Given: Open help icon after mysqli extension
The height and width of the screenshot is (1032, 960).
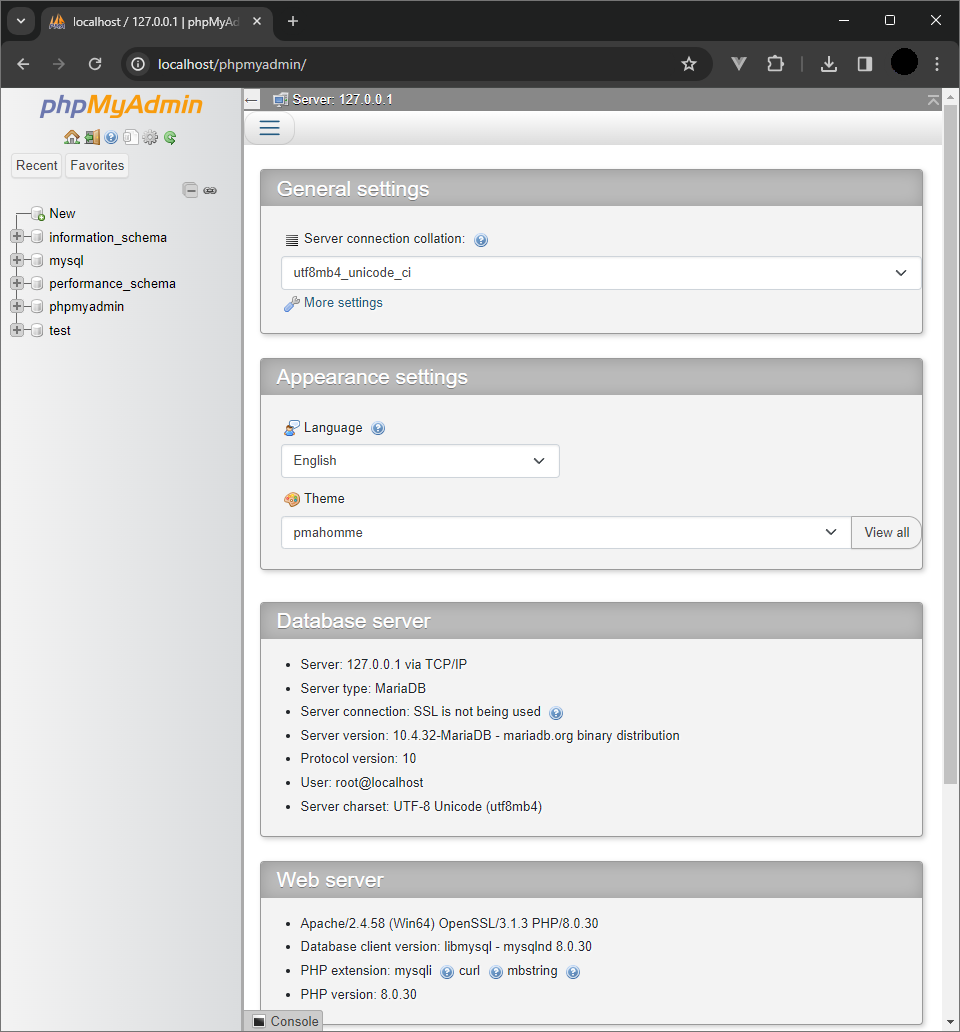Looking at the screenshot, I should click(447, 972).
